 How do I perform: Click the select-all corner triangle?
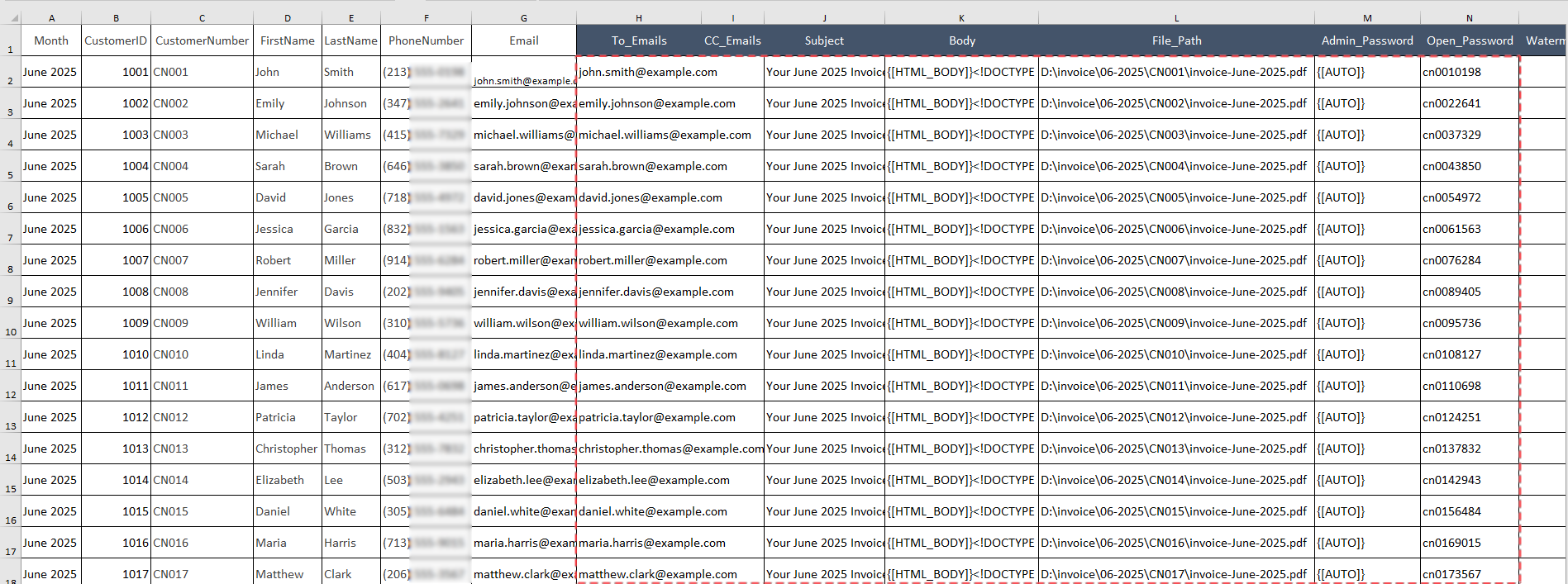coord(11,17)
